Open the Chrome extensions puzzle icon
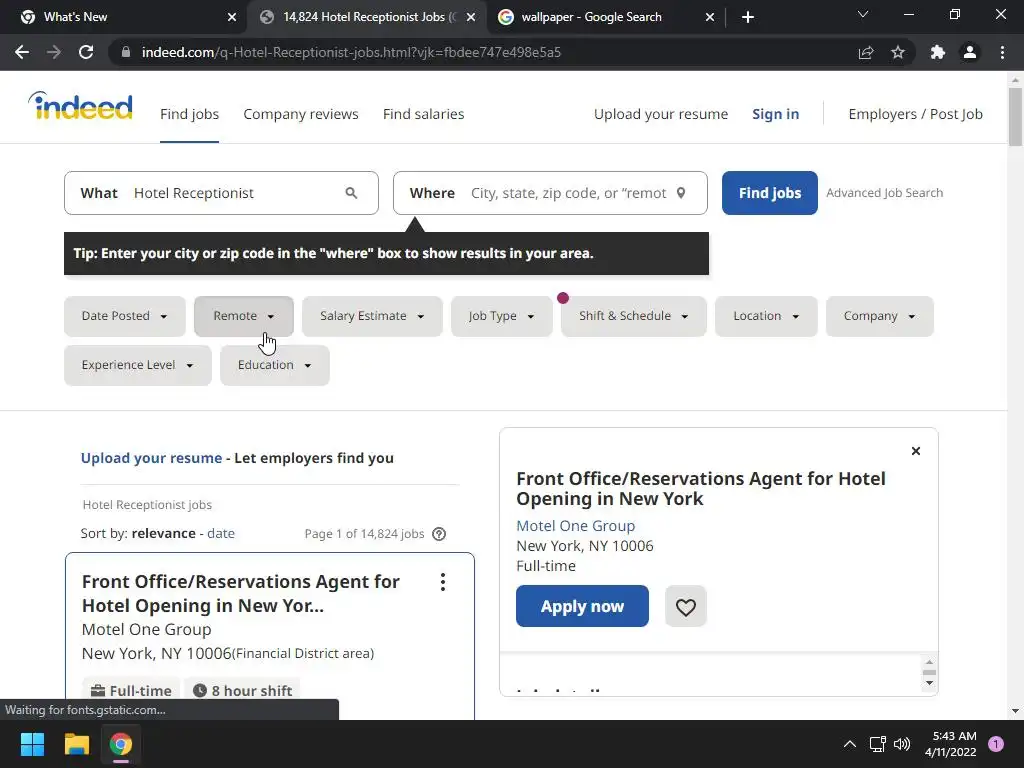Viewport: 1024px width, 768px height. point(938,52)
